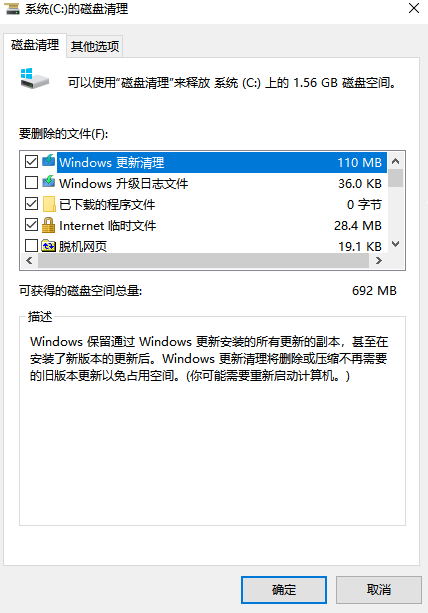
Task: Click the 已下载的程序文件 folder icon
Action: (48, 204)
